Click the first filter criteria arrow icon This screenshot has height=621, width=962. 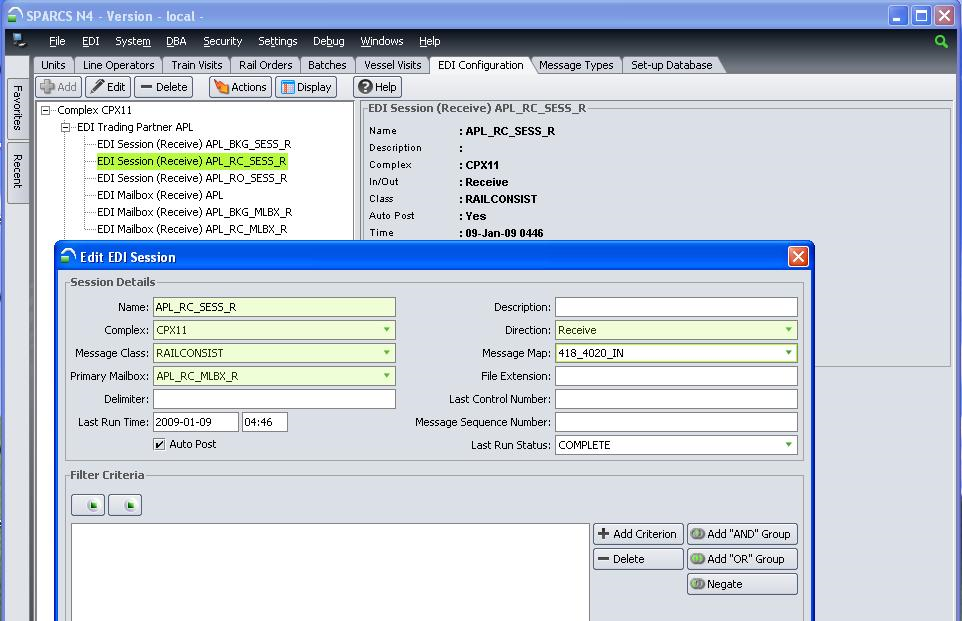(88, 505)
